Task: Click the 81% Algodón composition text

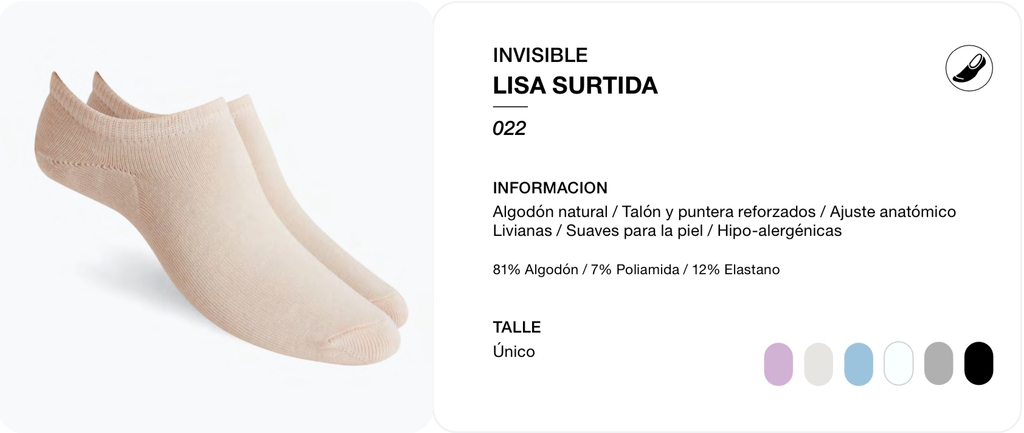Action: coord(535,270)
